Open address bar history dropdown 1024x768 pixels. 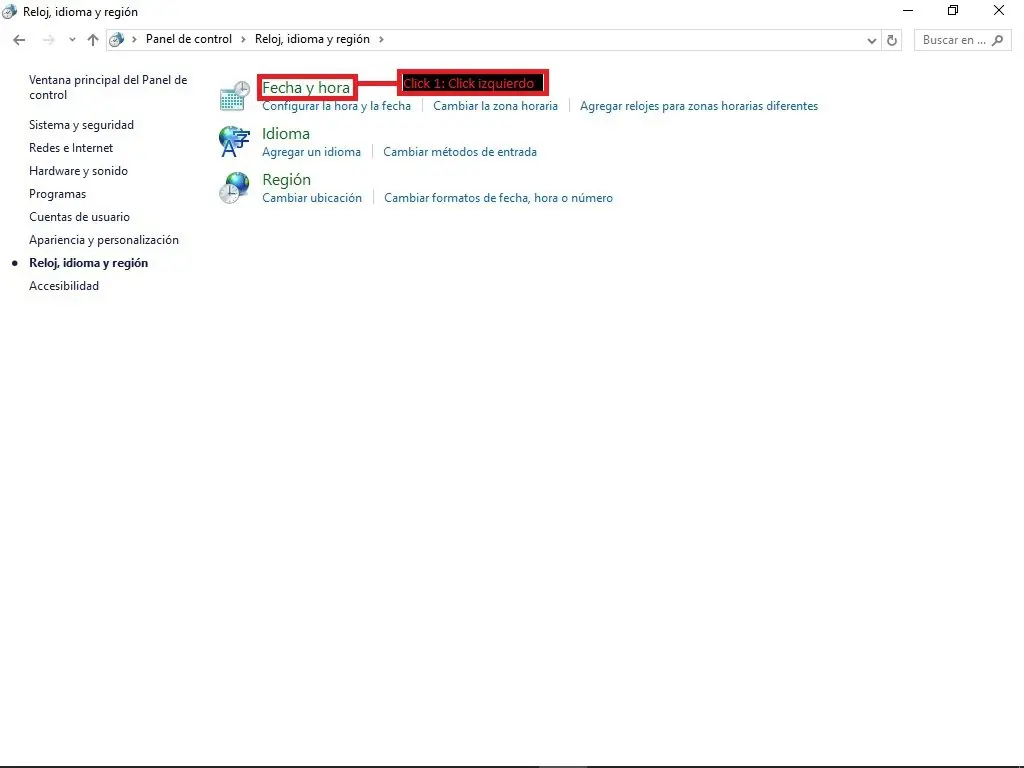[871, 40]
